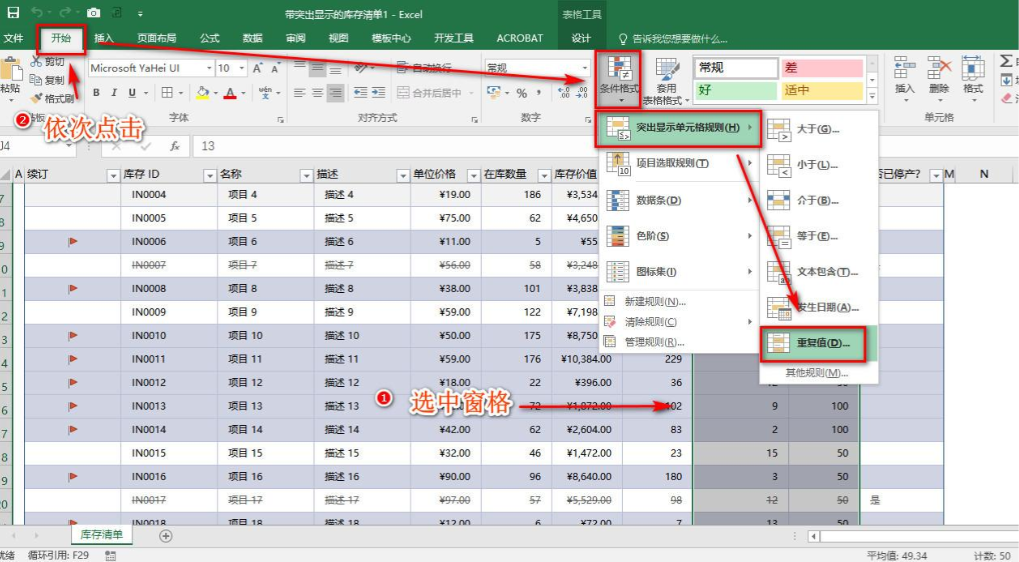Toggle left text alignment
The width and height of the screenshot is (1019, 562).
299,93
